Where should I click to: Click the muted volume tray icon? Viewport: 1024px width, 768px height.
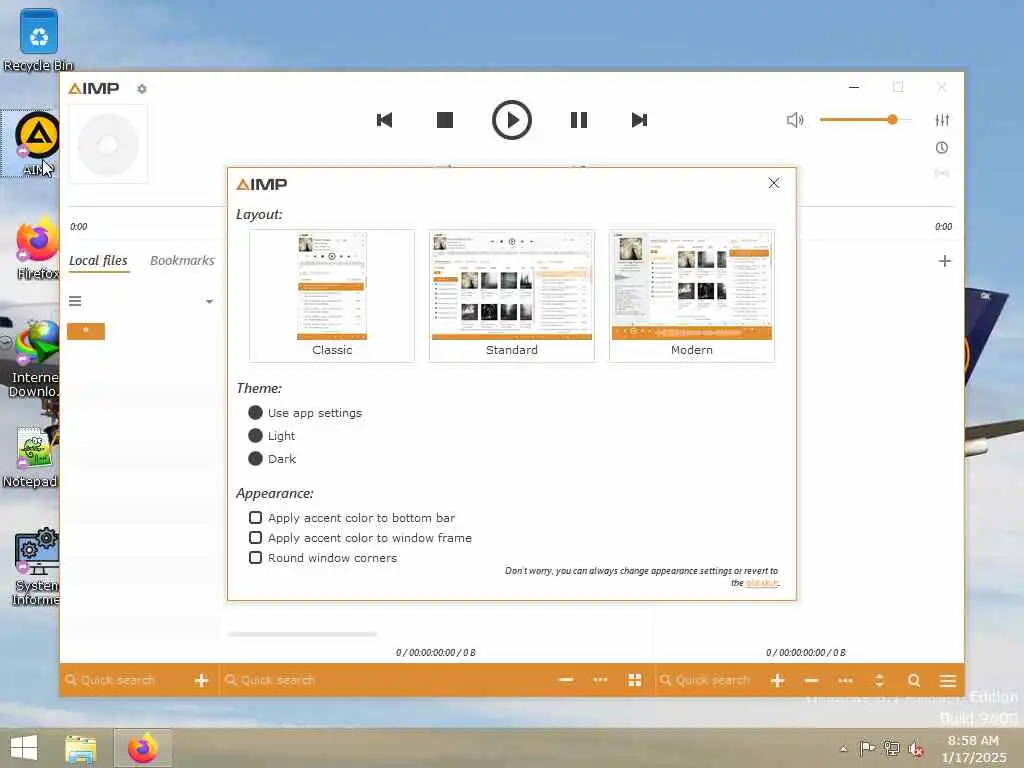pos(916,749)
